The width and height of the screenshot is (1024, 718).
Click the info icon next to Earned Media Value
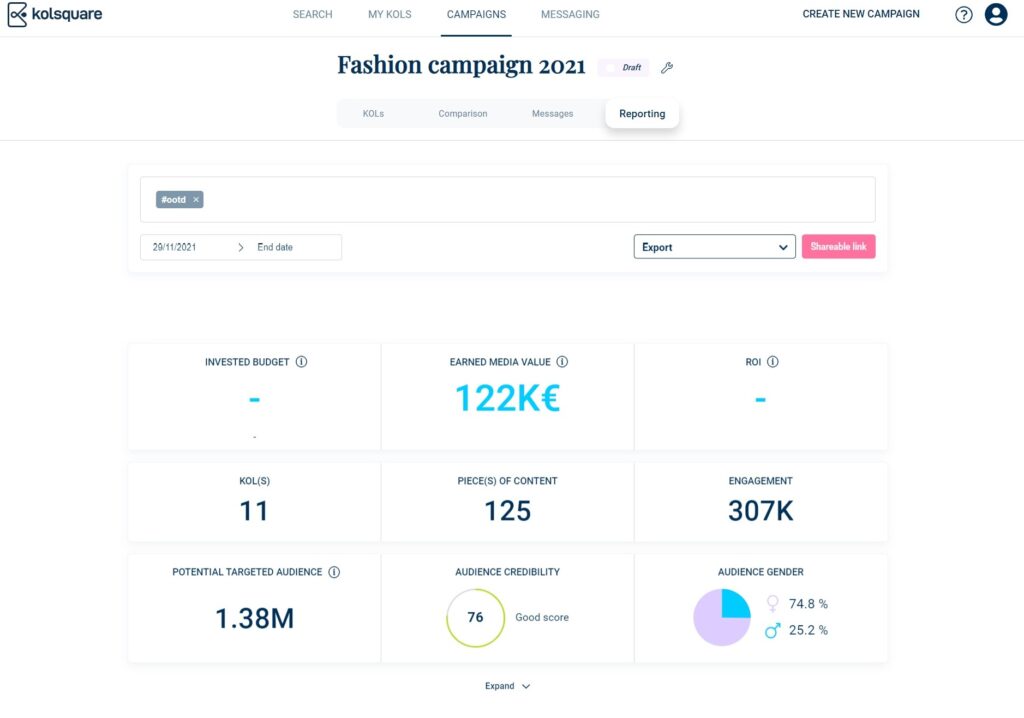(562, 362)
